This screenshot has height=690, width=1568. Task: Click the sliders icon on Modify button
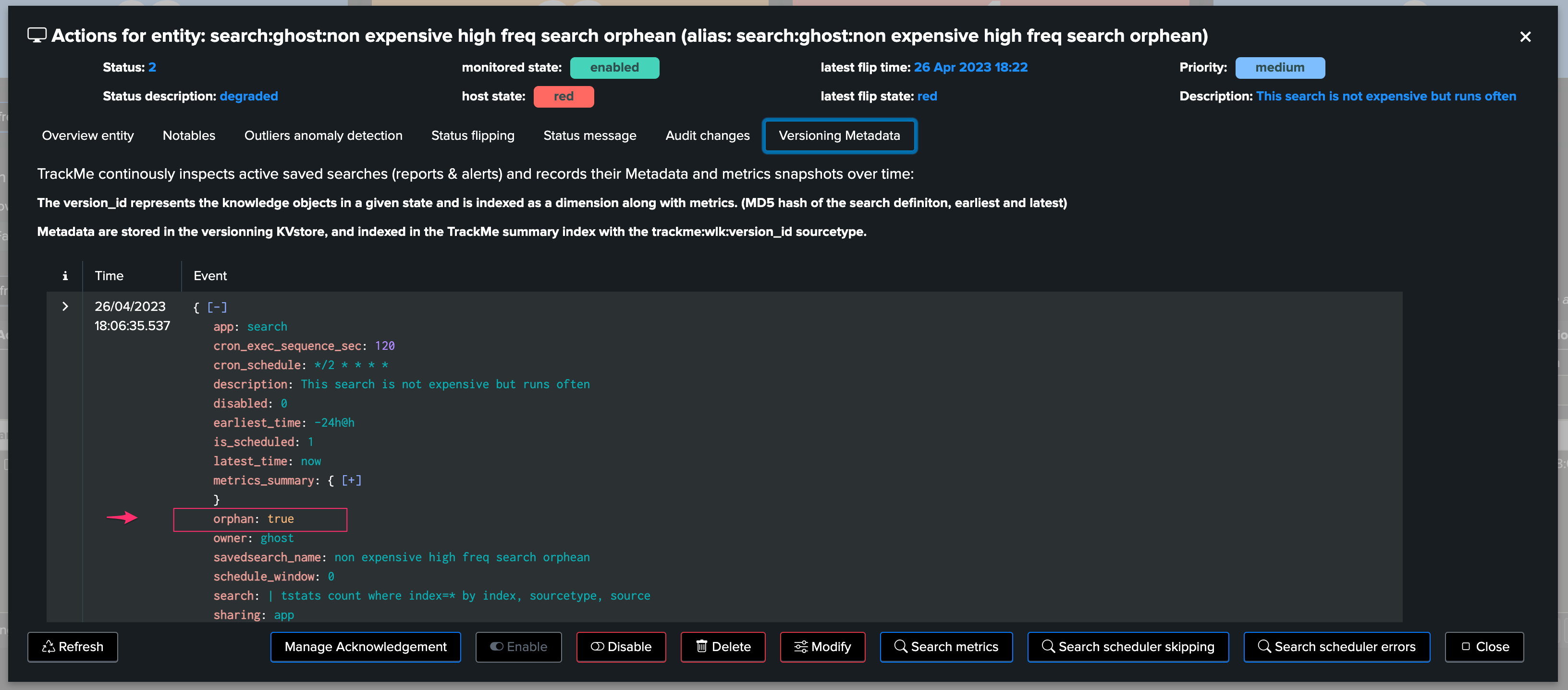pyautogui.click(x=800, y=647)
